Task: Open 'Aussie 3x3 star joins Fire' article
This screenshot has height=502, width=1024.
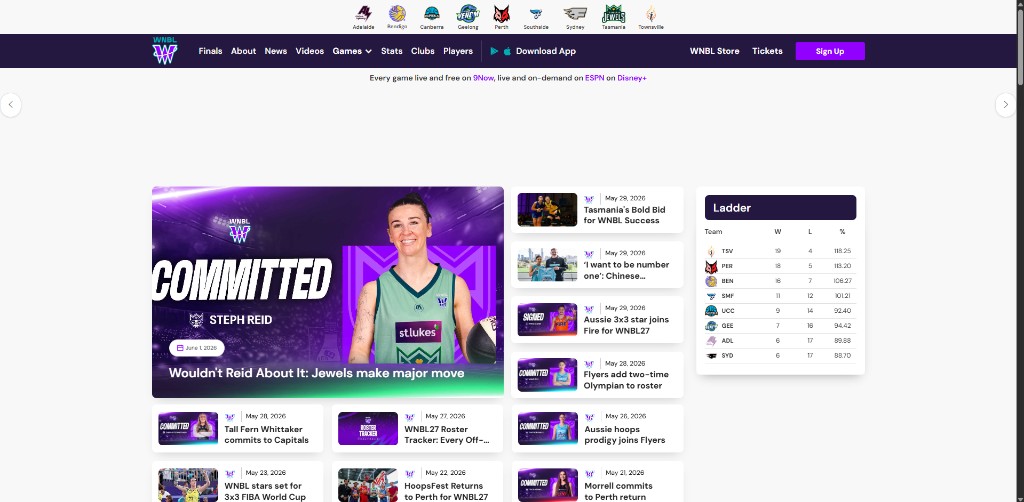Action: (598, 319)
